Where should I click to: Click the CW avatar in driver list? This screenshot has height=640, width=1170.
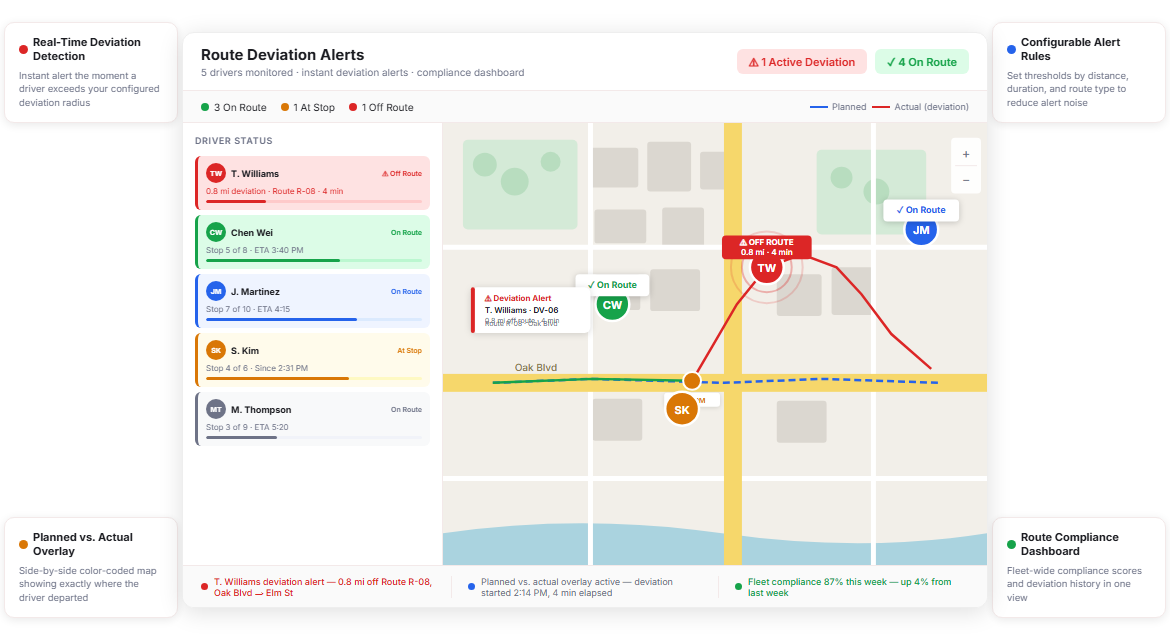click(x=216, y=232)
